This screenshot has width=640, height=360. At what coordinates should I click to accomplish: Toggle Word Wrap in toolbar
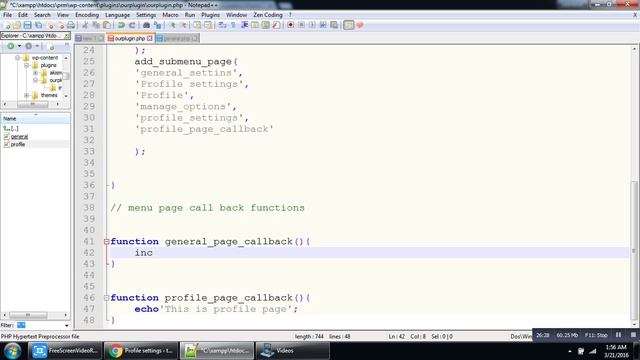[222, 25]
